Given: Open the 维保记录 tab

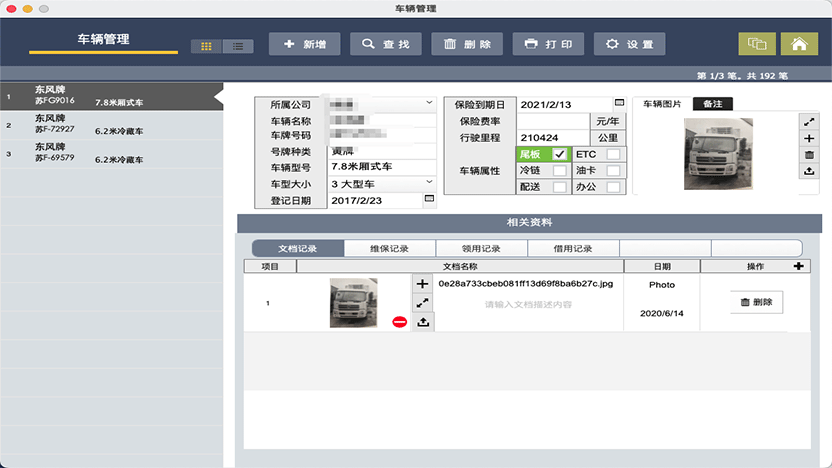Looking at the screenshot, I should pos(389,248).
